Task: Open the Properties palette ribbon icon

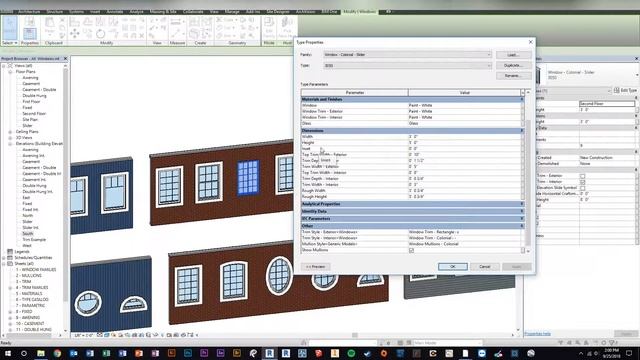Action: (29, 33)
